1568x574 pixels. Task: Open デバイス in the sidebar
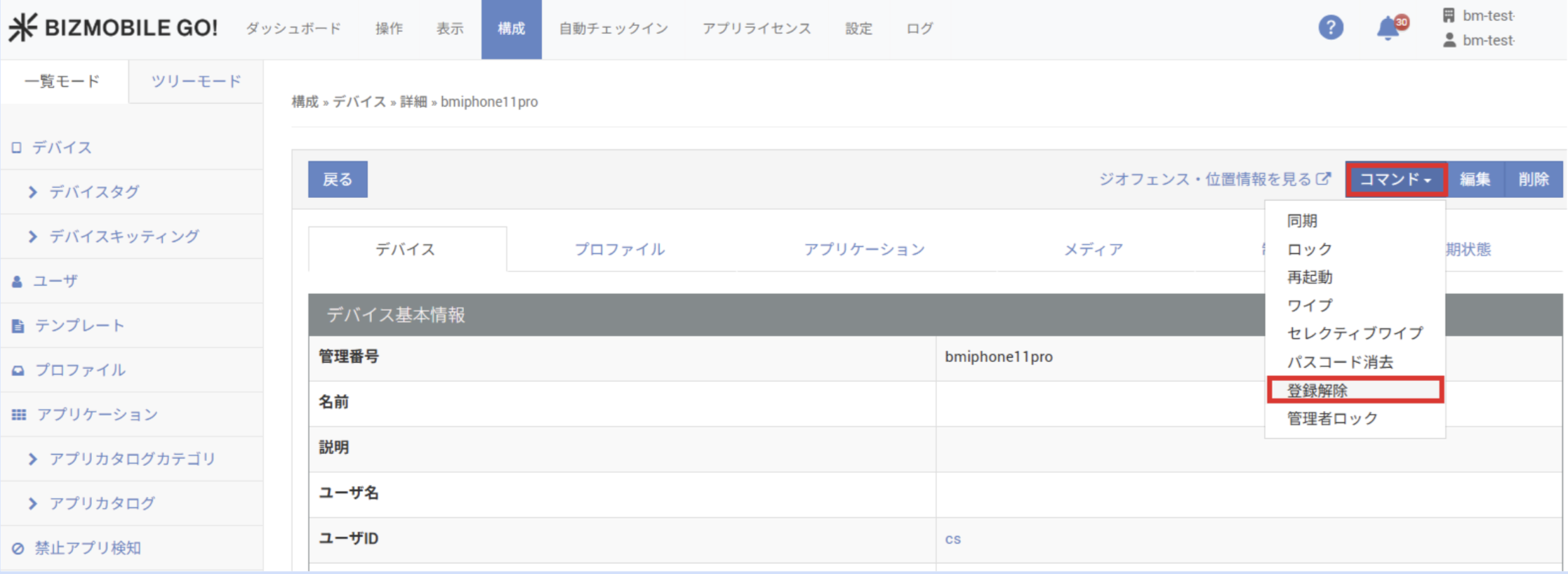[x=62, y=147]
